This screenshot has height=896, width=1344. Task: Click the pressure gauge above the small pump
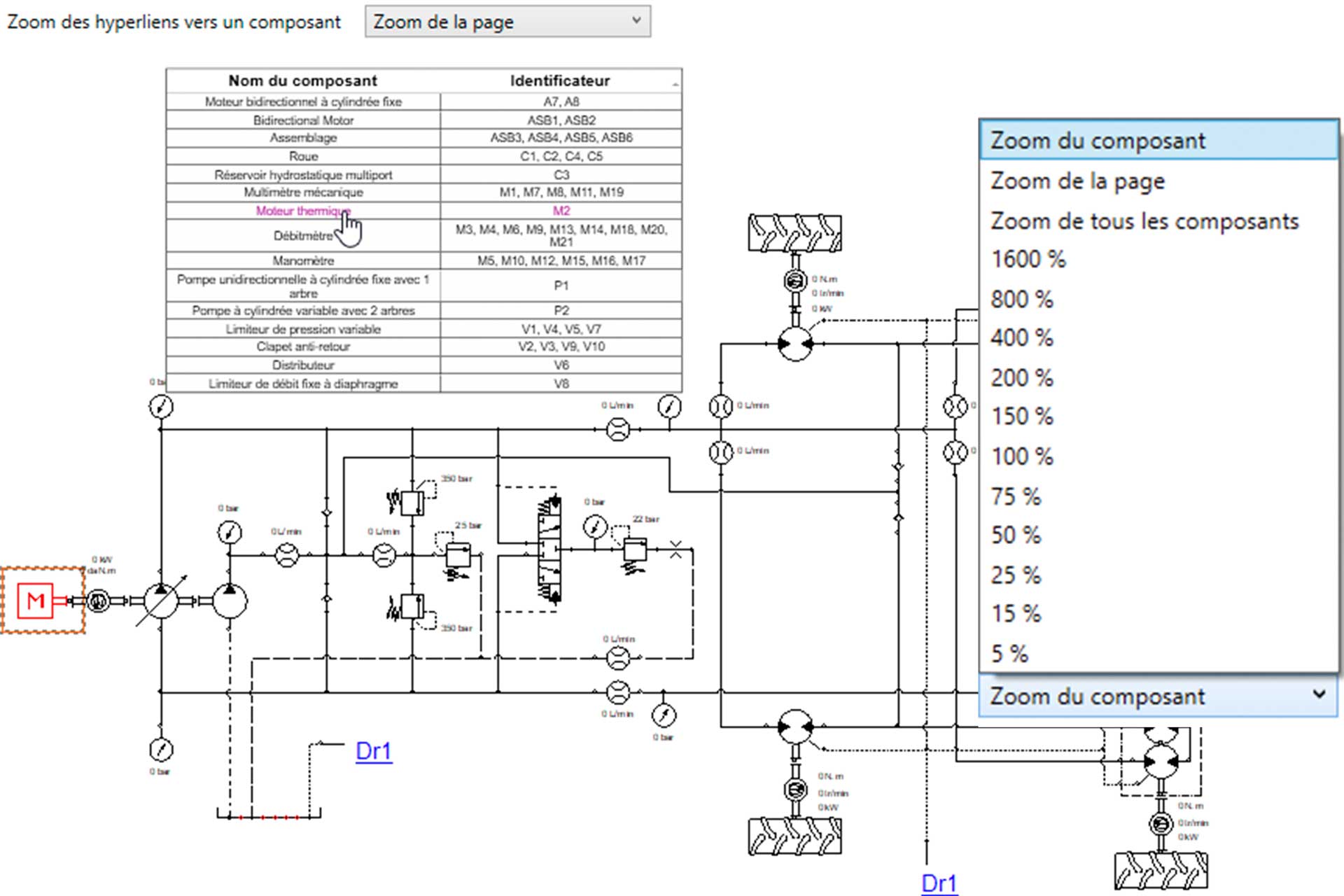pyautogui.click(x=229, y=533)
